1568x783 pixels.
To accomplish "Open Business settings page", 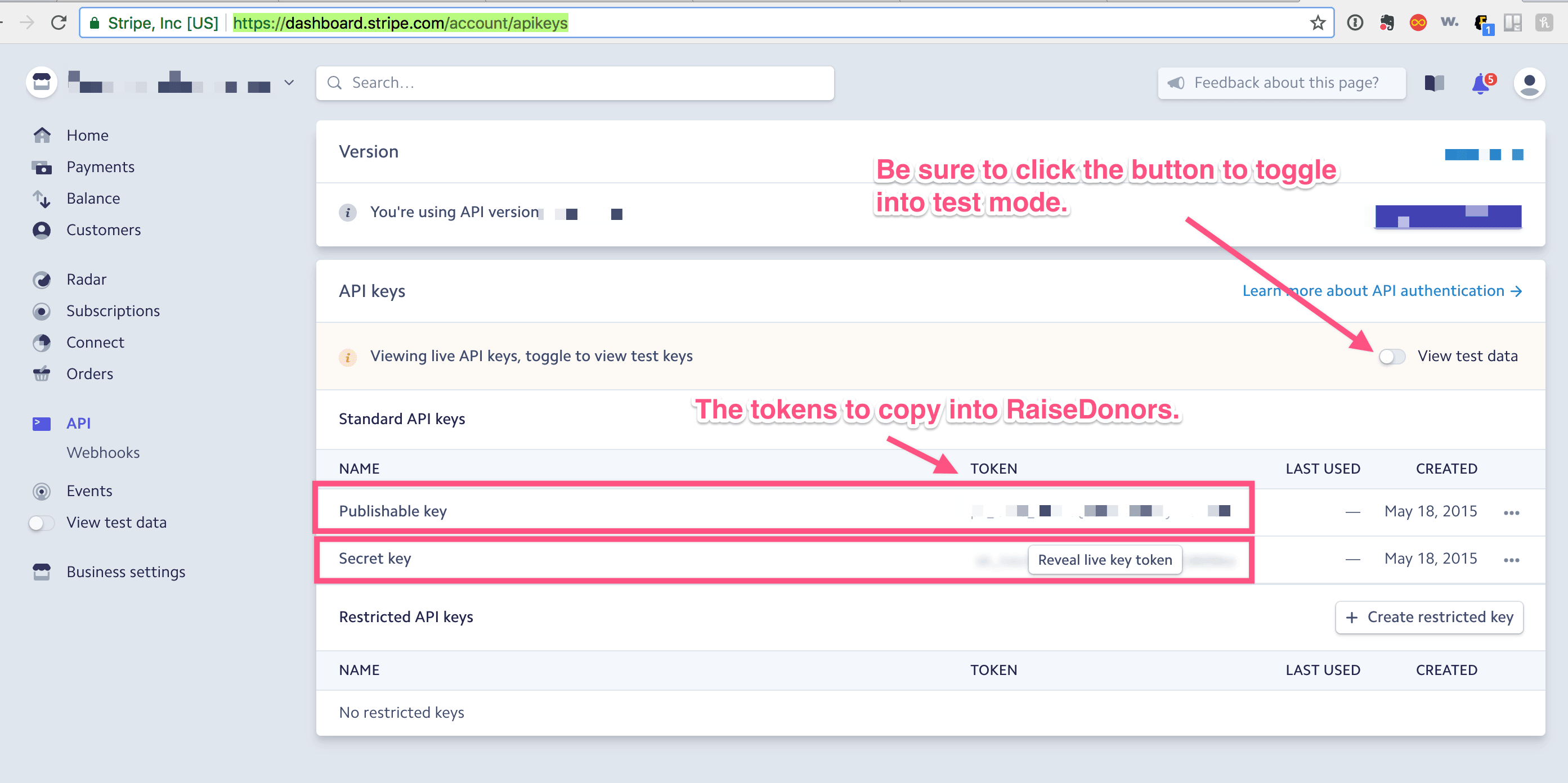I will pos(126,572).
